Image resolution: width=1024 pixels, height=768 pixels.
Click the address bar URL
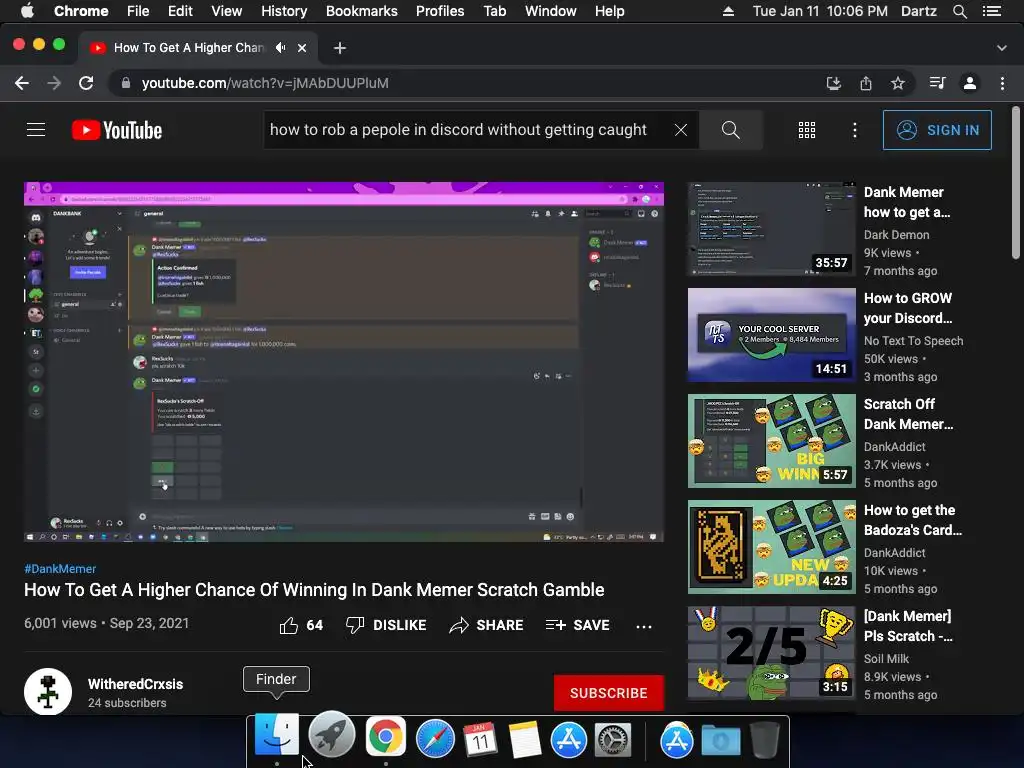tap(265, 83)
